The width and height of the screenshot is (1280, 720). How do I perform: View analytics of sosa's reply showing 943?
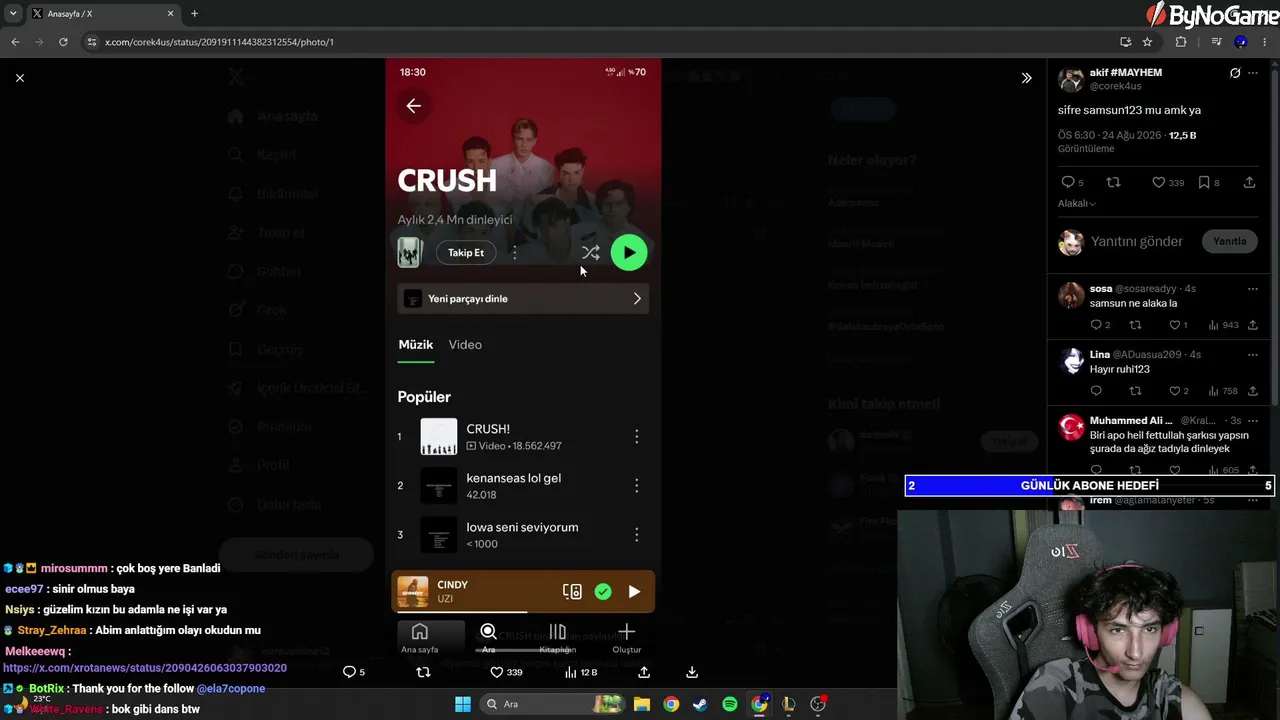coord(1224,325)
